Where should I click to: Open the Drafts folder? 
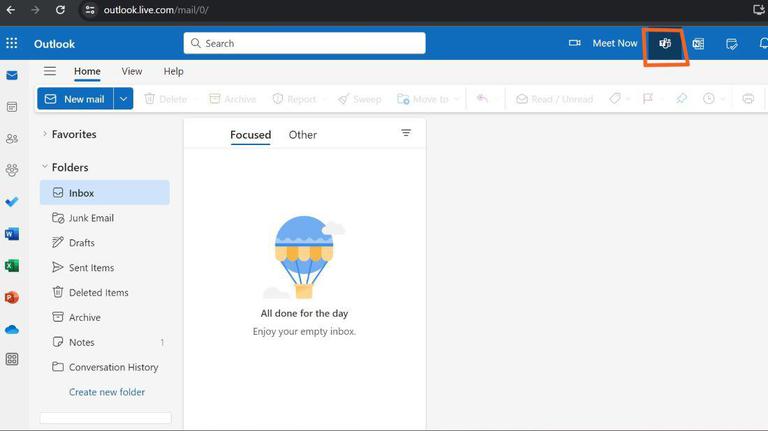click(x=105, y=242)
